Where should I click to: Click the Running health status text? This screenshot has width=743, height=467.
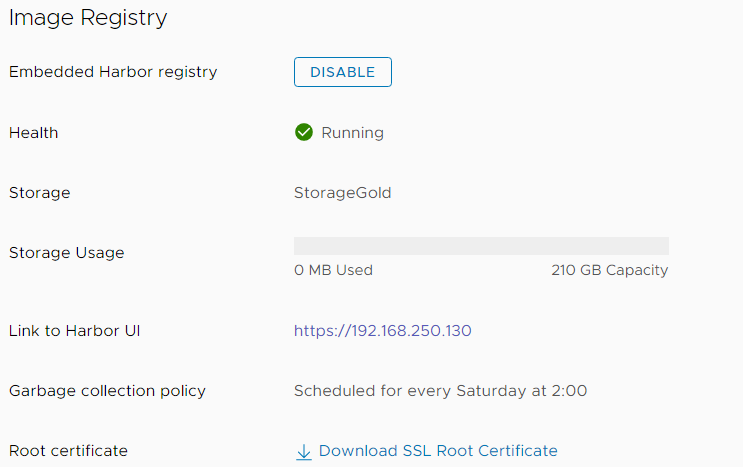click(x=353, y=133)
